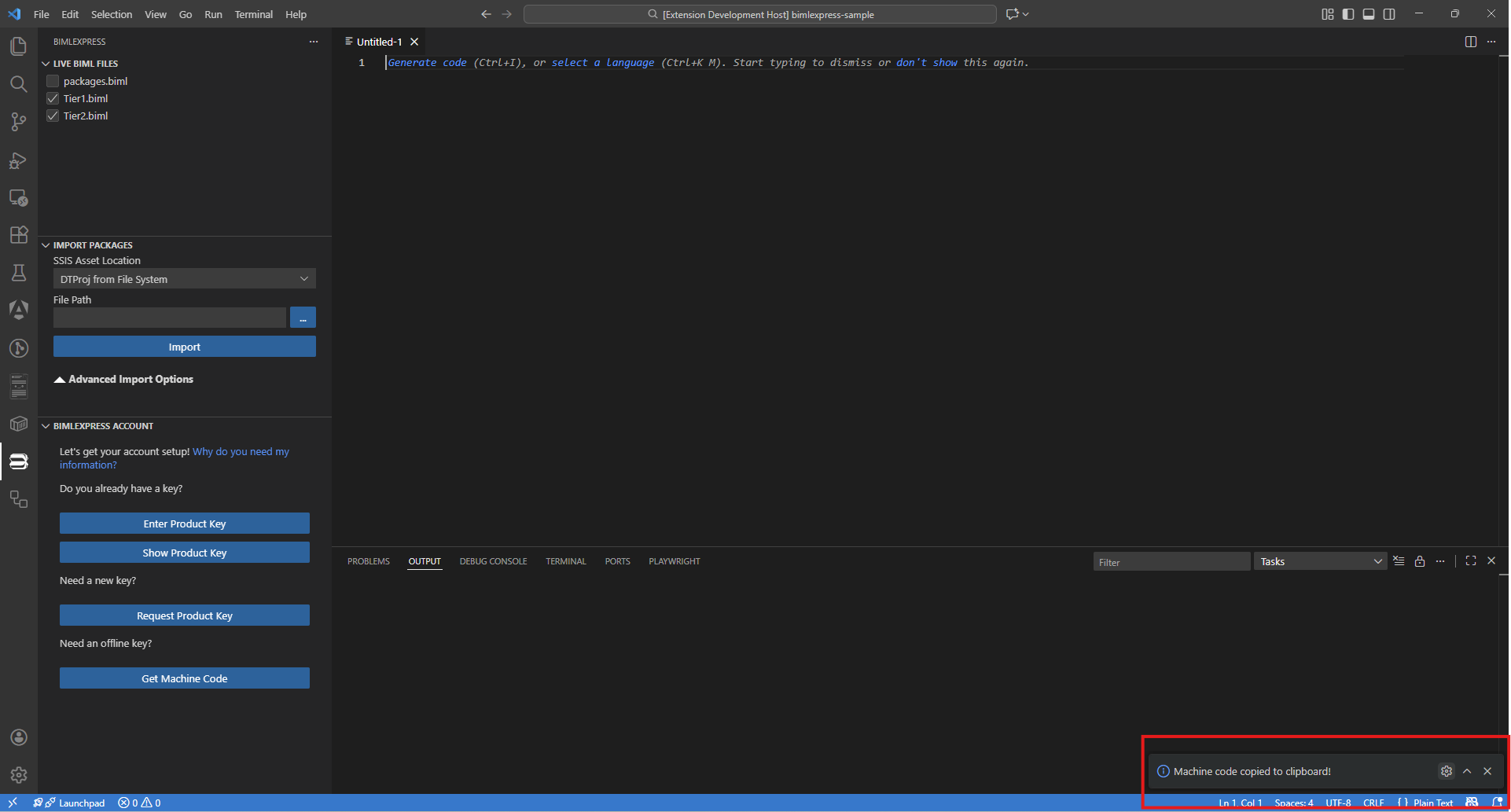Image resolution: width=1511 pixels, height=812 pixels.
Task: Click the Get Machine Code button
Action: click(x=184, y=678)
